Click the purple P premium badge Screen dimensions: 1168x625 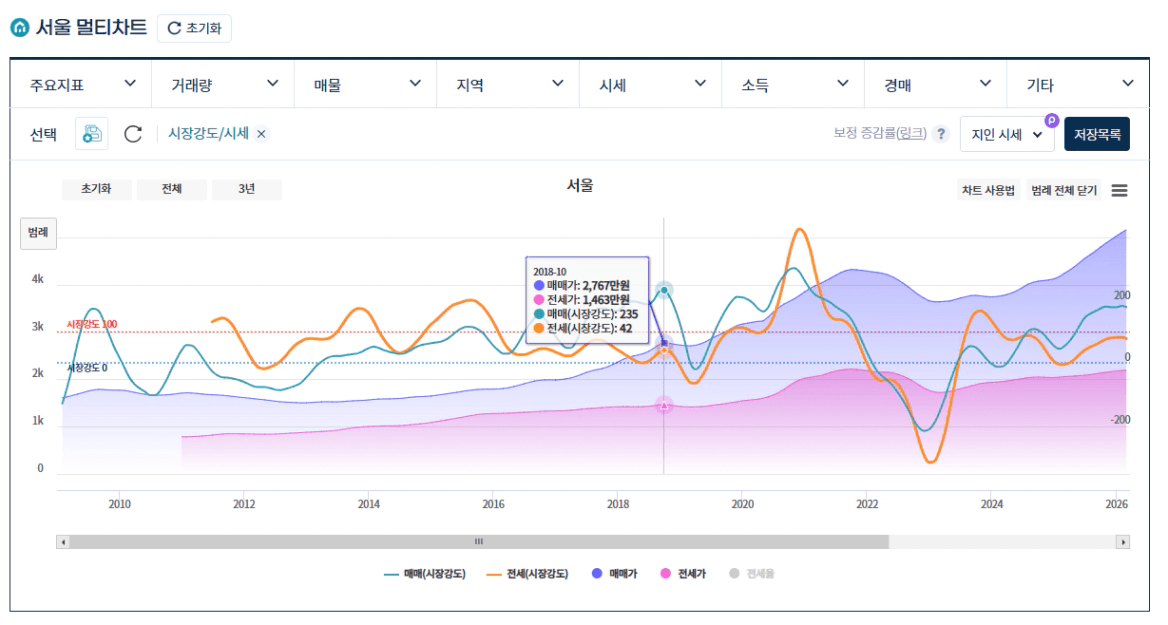(x=1051, y=120)
